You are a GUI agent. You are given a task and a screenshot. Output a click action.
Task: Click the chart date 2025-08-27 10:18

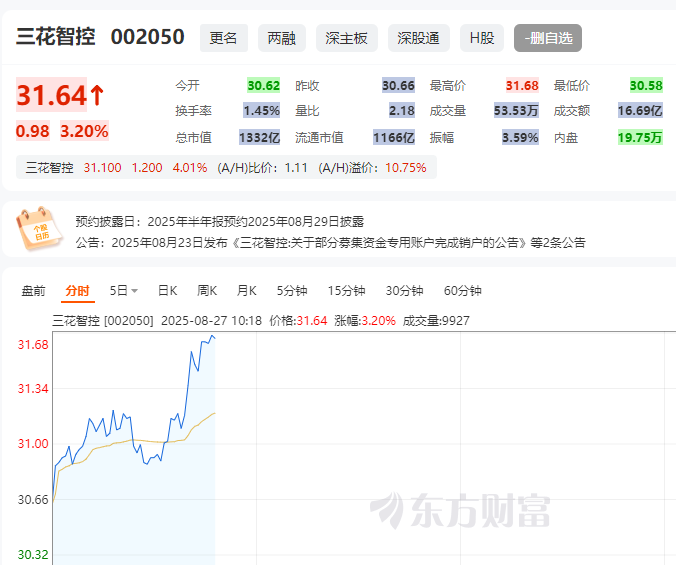click(211, 321)
